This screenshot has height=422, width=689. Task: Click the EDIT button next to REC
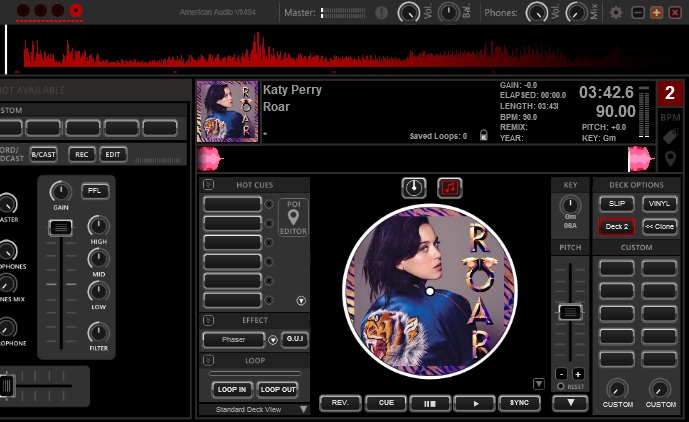[113, 154]
